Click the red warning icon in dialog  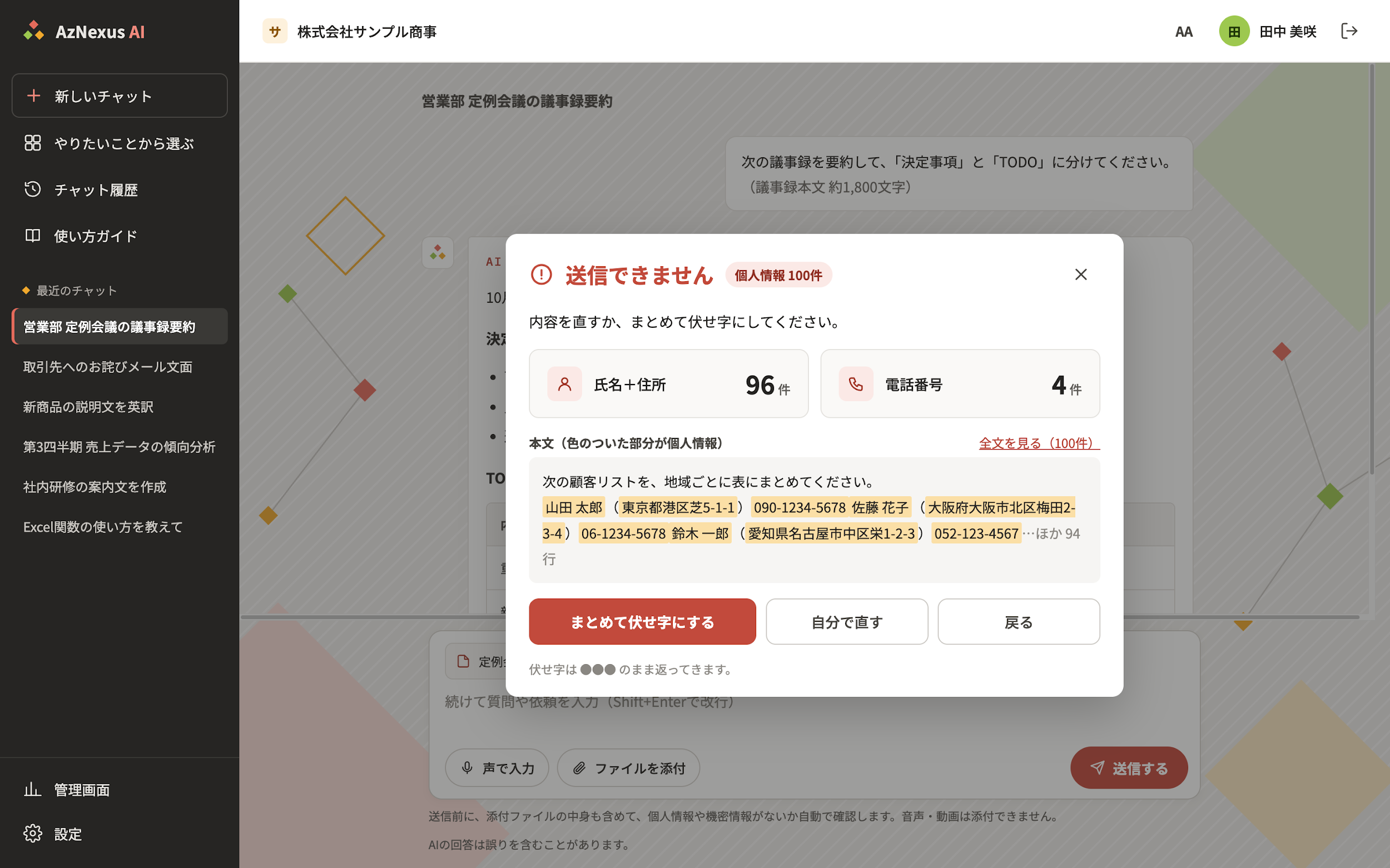541,275
